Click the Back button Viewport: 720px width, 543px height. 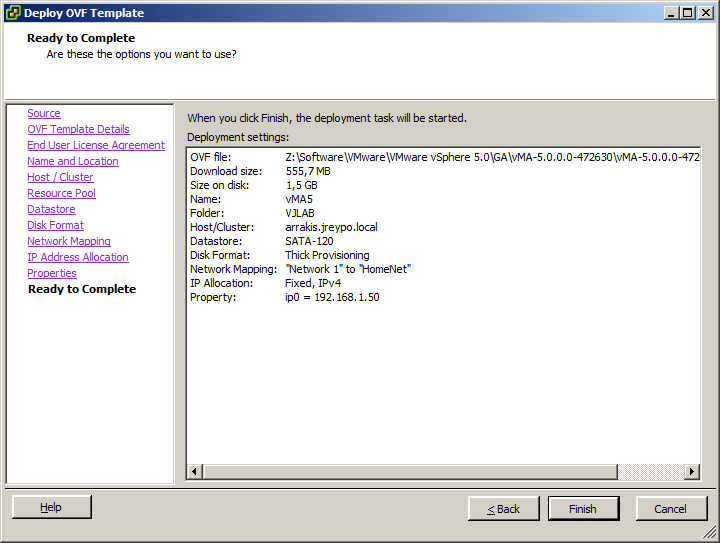point(503,508)
